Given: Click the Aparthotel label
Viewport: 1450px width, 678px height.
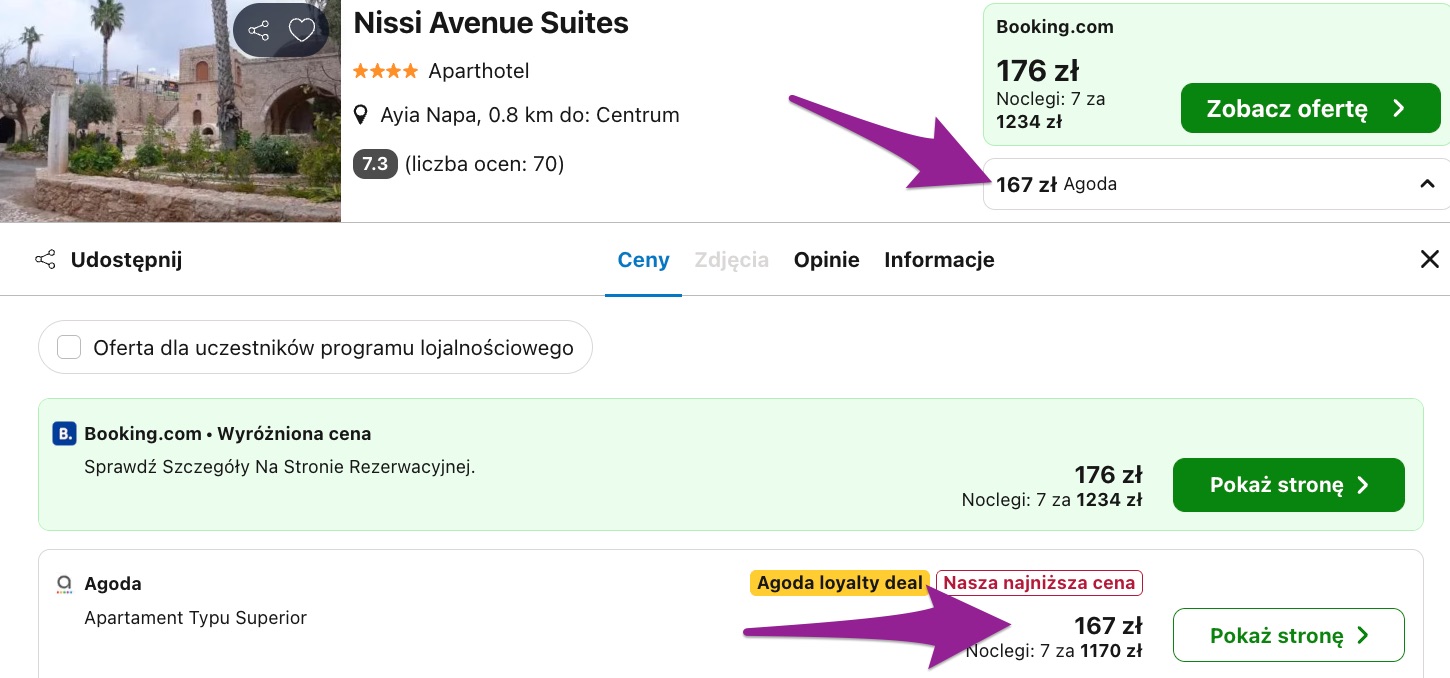Looking at the screenshot, I should pos(478,71).
